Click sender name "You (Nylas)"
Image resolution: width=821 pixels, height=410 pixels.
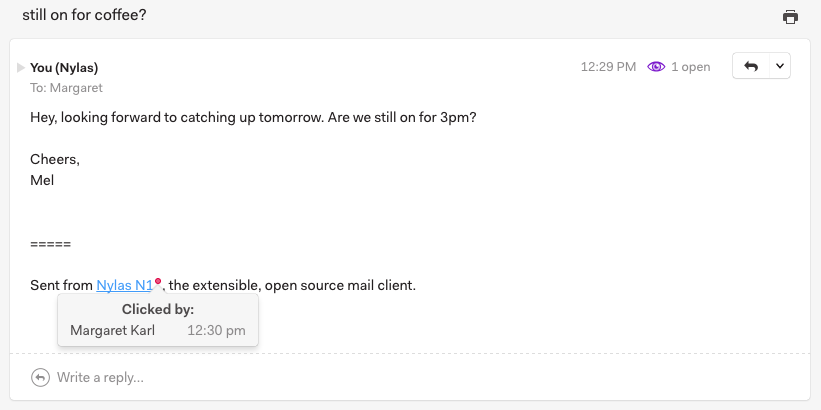coord(64,67)
